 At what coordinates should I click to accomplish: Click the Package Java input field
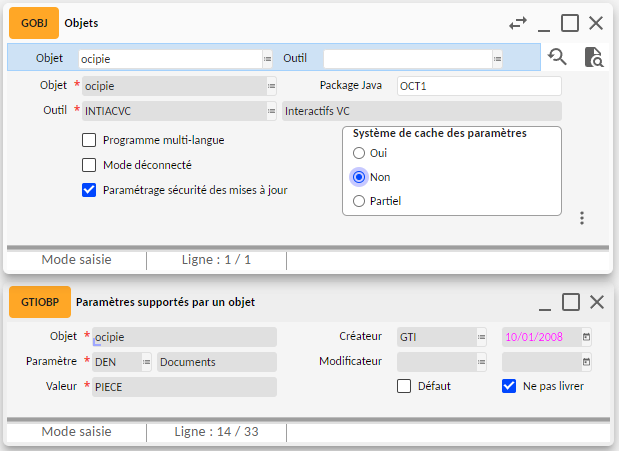[478, 86]
